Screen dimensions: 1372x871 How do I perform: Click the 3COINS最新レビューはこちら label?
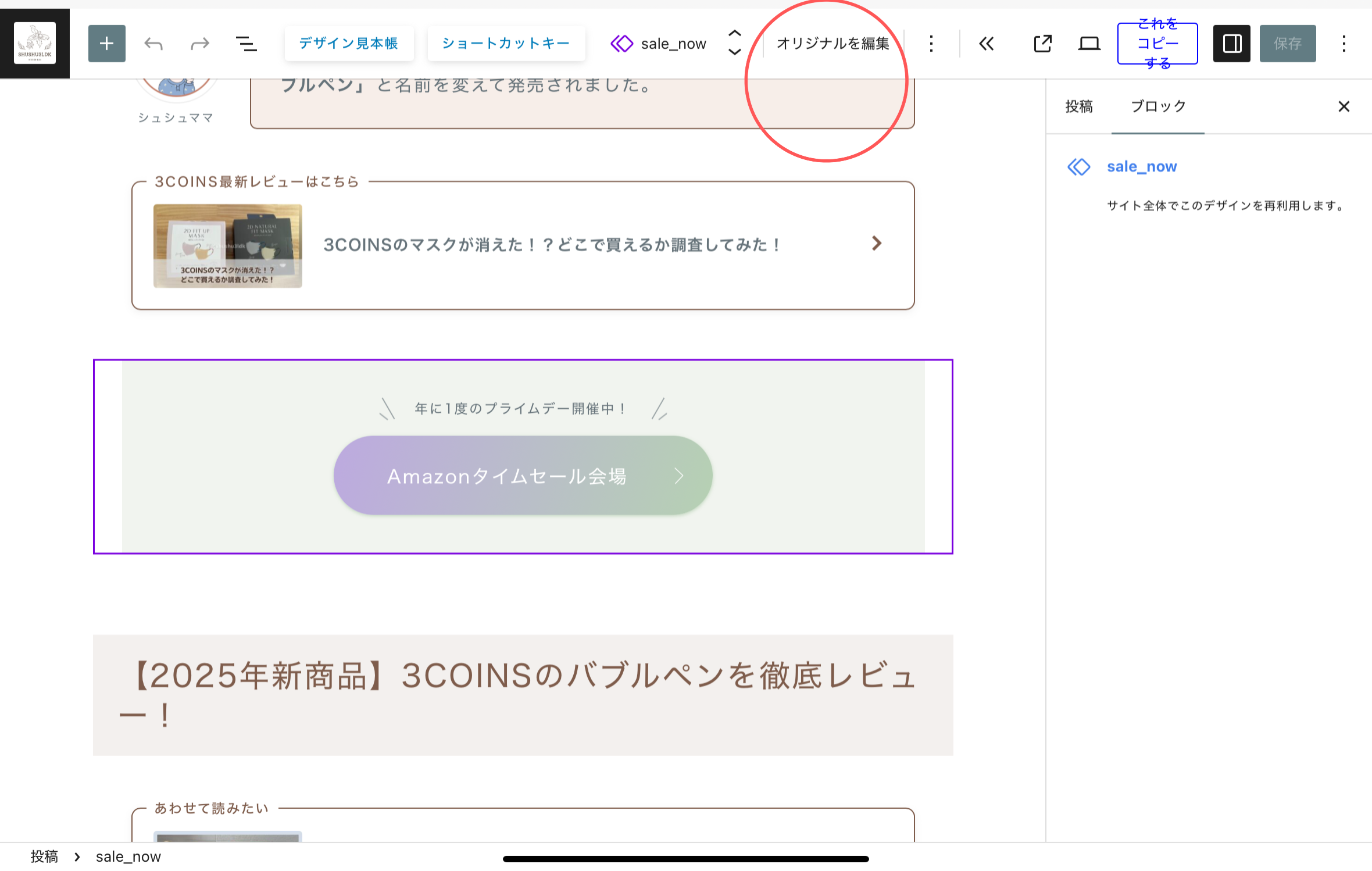(257, 182)
